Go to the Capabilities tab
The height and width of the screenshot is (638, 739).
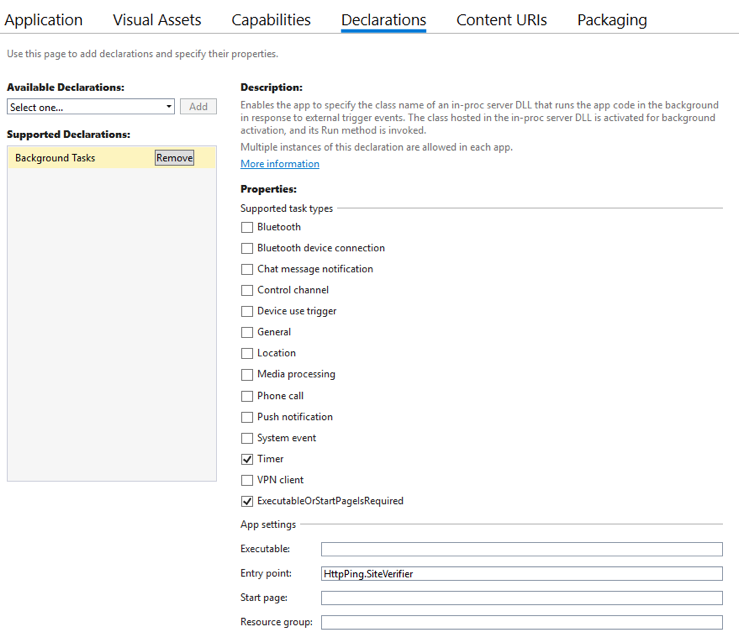coord(271,20)
